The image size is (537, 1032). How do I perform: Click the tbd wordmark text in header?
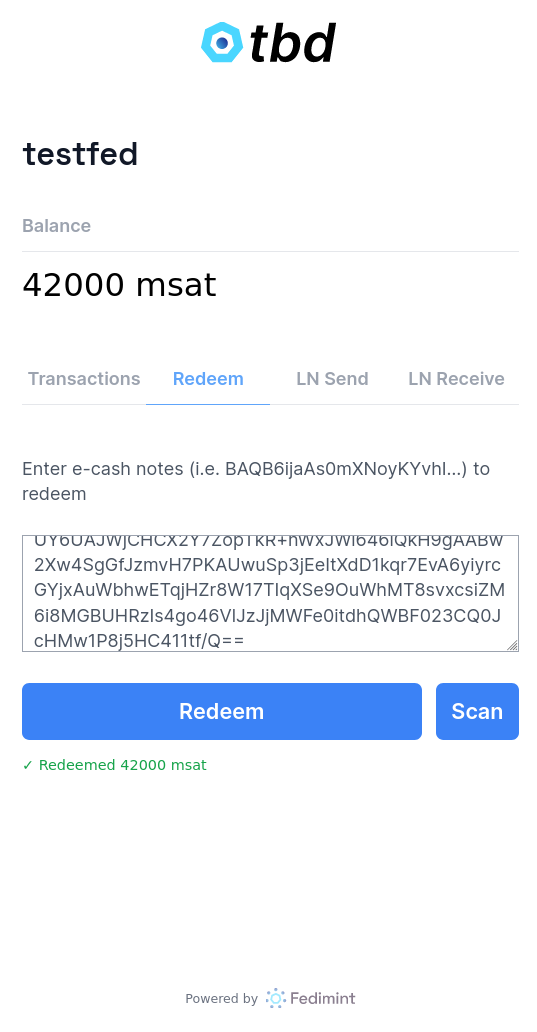click(293, 43)
